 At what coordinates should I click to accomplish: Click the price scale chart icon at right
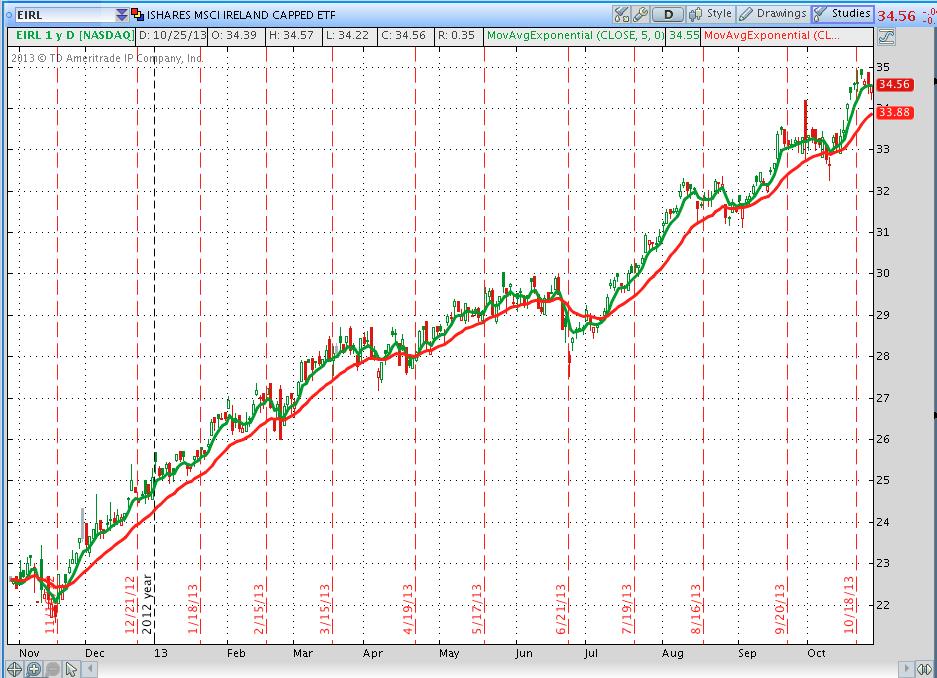point(886,37)
